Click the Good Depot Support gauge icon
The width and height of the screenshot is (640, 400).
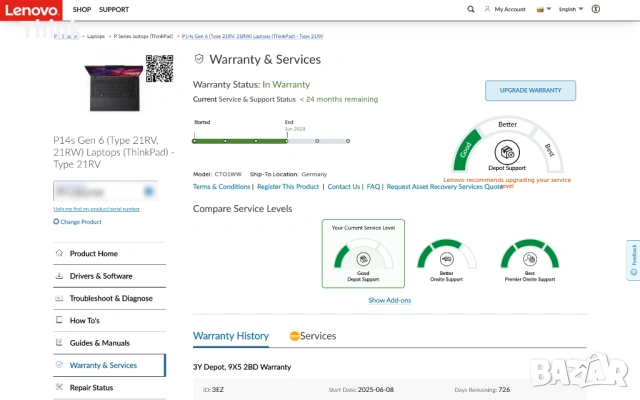click(x=363, y=259)
